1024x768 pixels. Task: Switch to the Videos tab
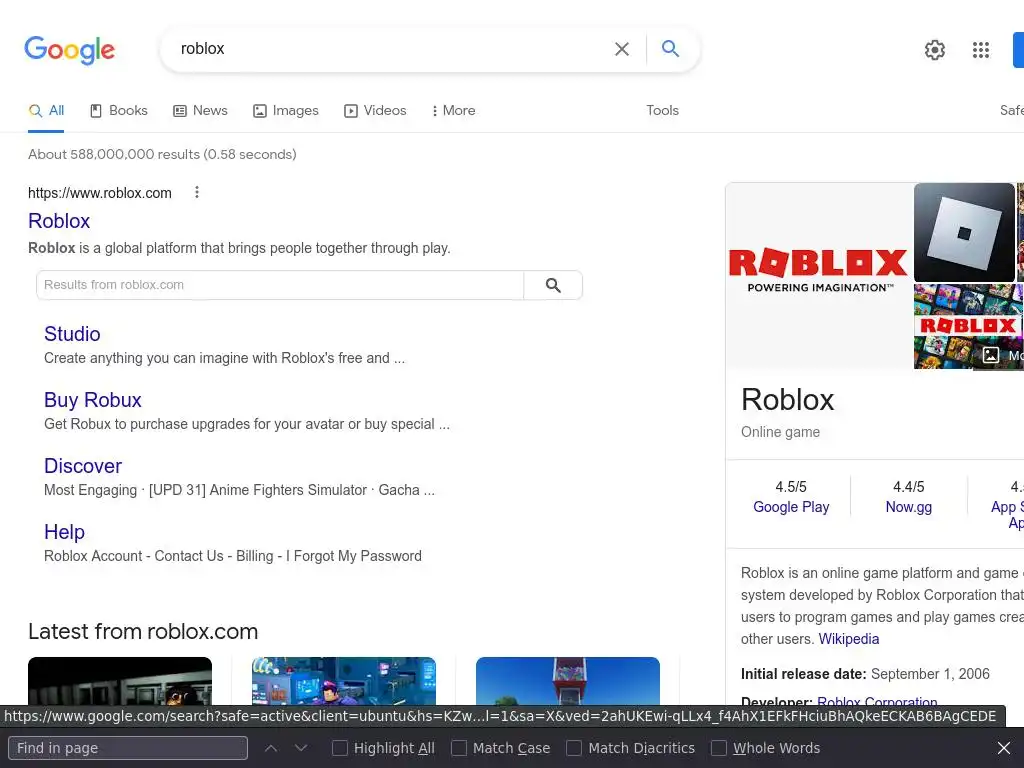pyautogui.click(x=376, y=110)
